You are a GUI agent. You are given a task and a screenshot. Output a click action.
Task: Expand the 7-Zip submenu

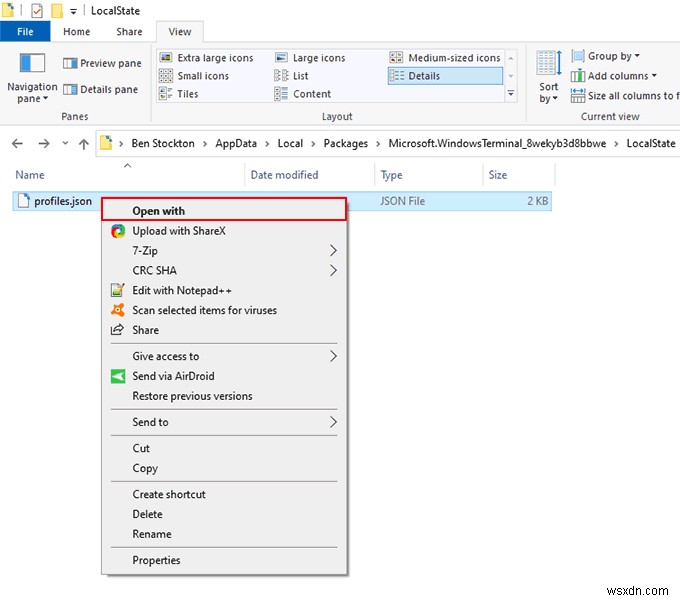(224, 251)
